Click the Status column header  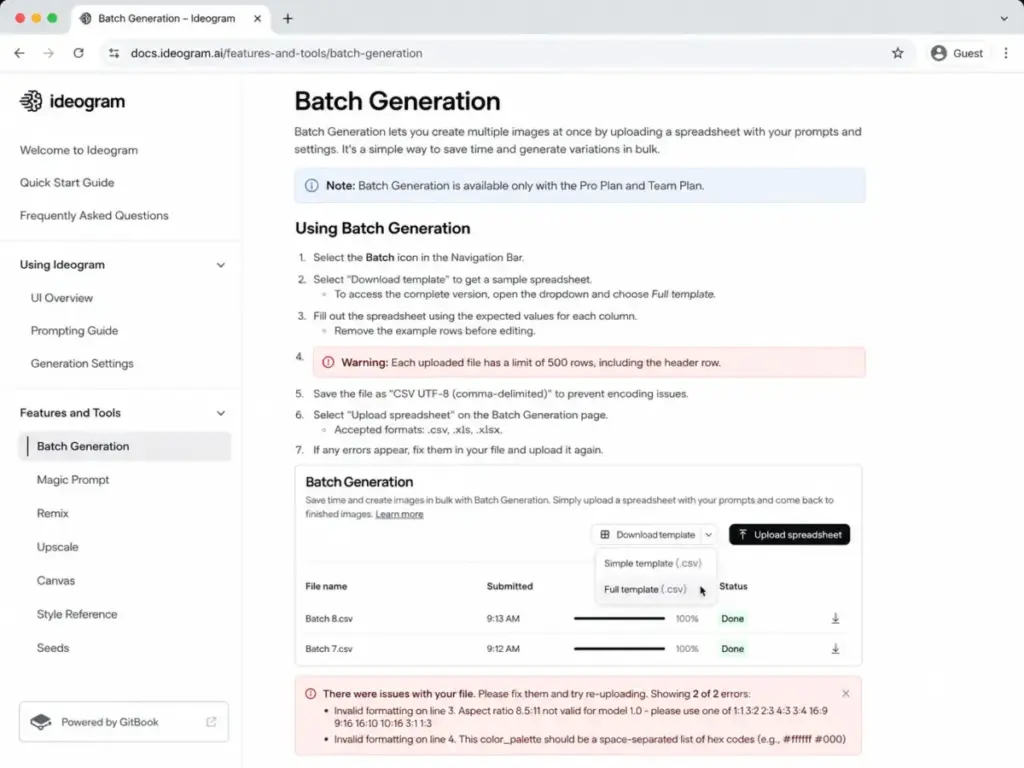[733, 586]
